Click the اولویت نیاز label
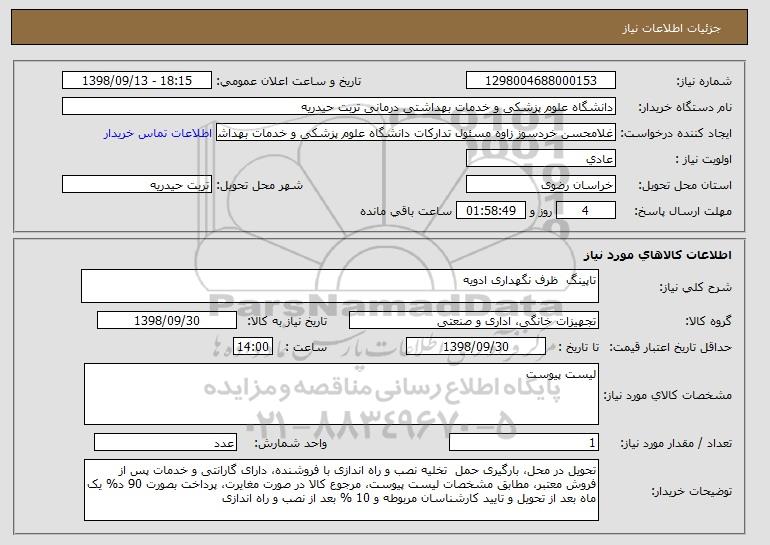 pyautogui.click(x=703, y=159)
